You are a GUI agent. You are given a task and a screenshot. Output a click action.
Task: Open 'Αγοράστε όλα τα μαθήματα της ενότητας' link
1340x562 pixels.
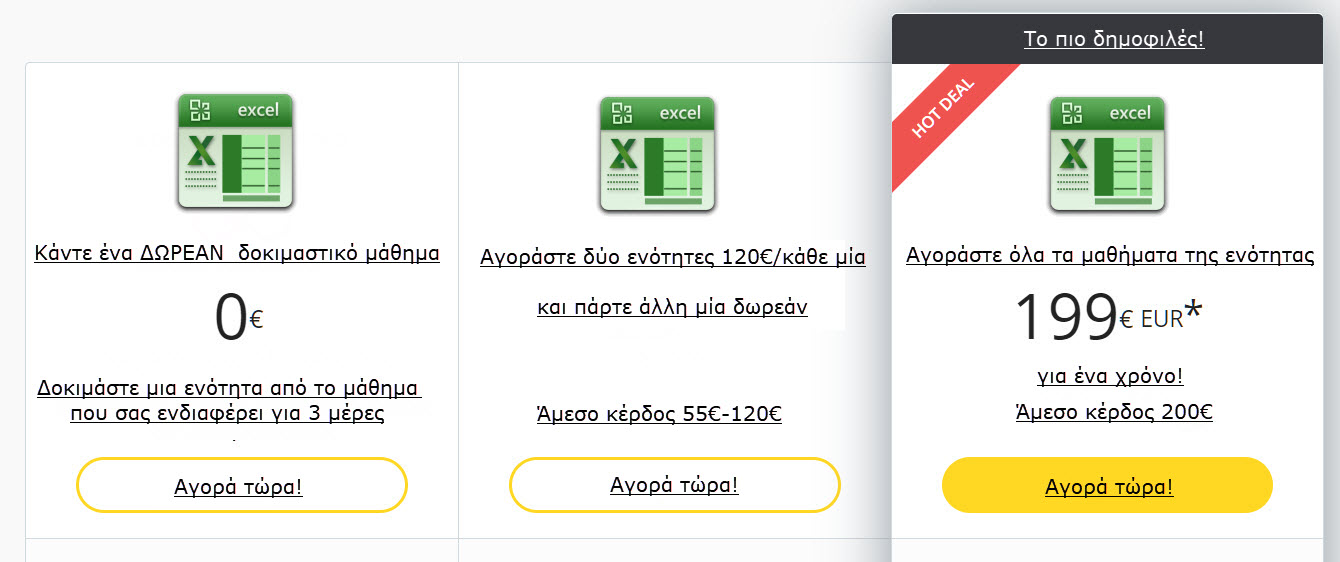[x=1110, y=255]
